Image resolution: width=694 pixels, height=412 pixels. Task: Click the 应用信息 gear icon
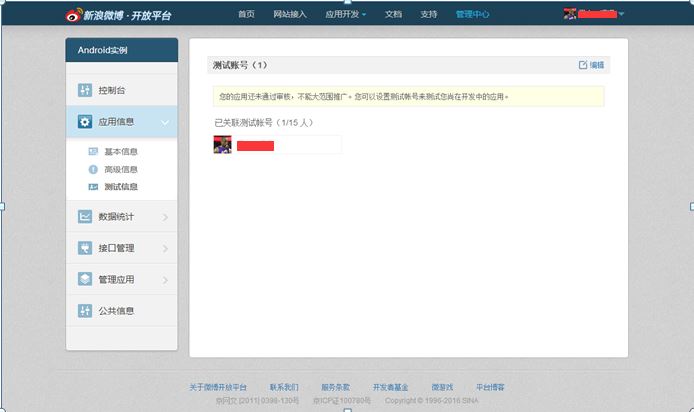(85, 122)
